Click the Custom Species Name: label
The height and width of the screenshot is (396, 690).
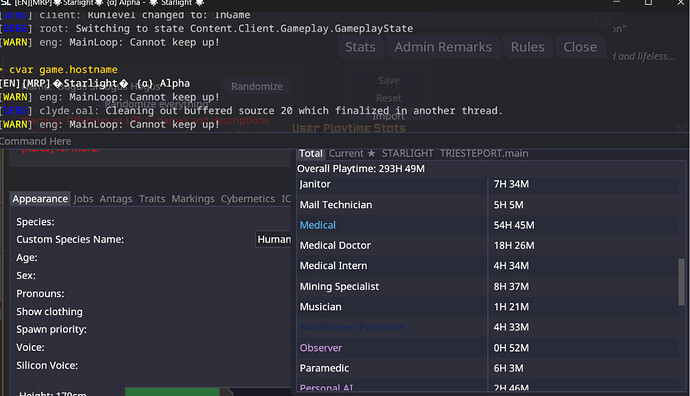pyautogui.click(x=70, y=239)
